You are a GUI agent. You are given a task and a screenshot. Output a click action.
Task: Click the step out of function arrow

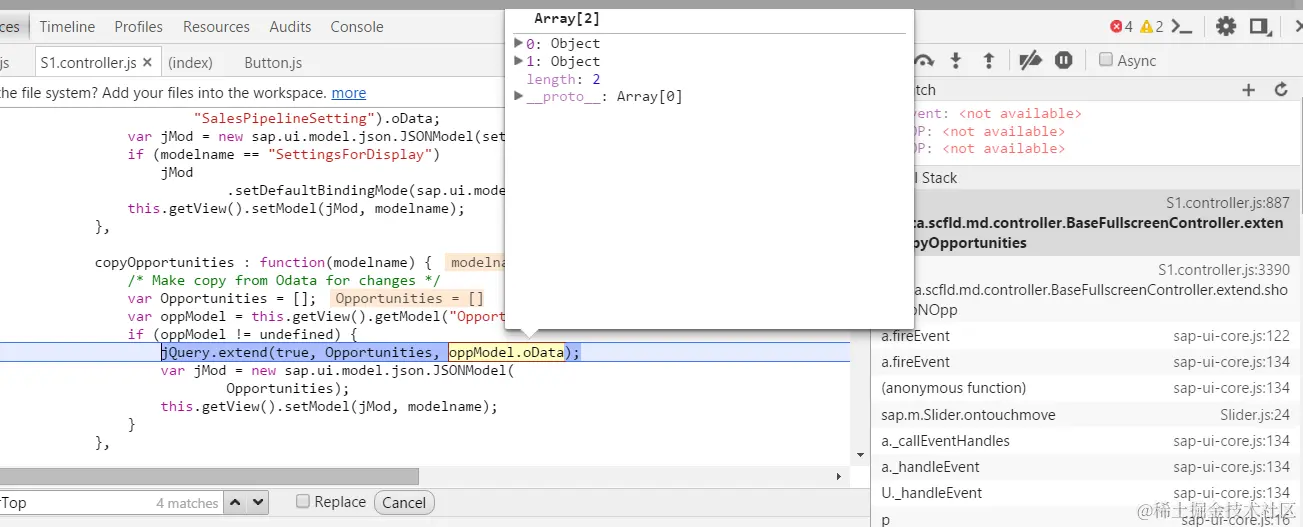tap(988, 61)
